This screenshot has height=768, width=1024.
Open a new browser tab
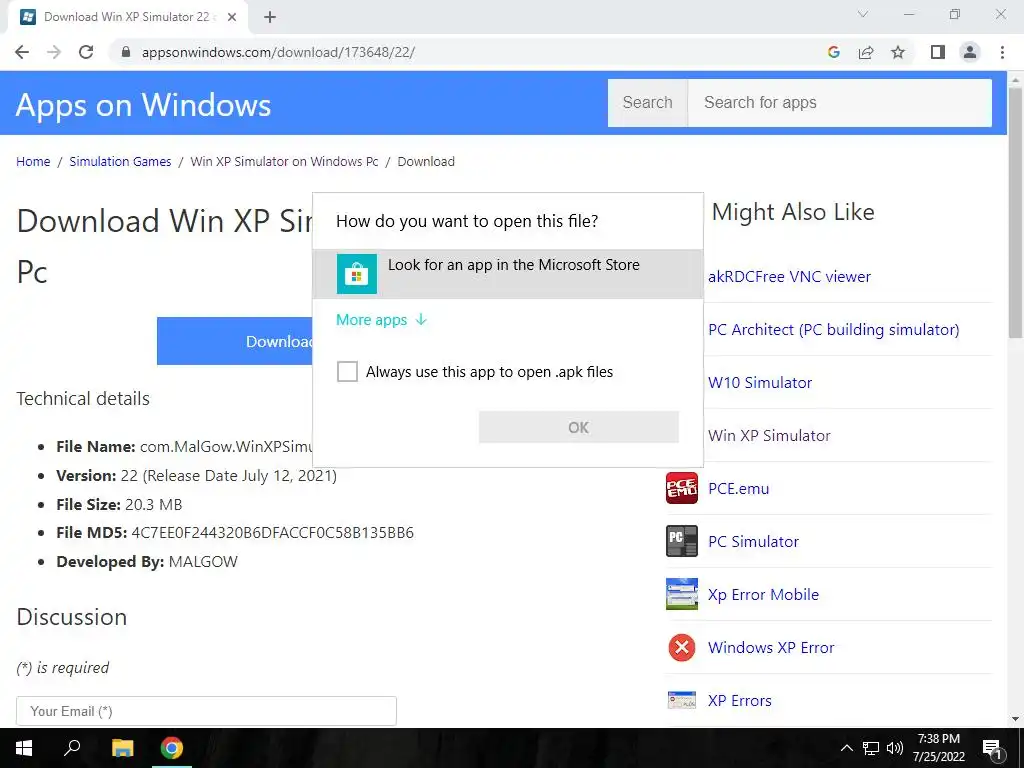tap(270, 17)
